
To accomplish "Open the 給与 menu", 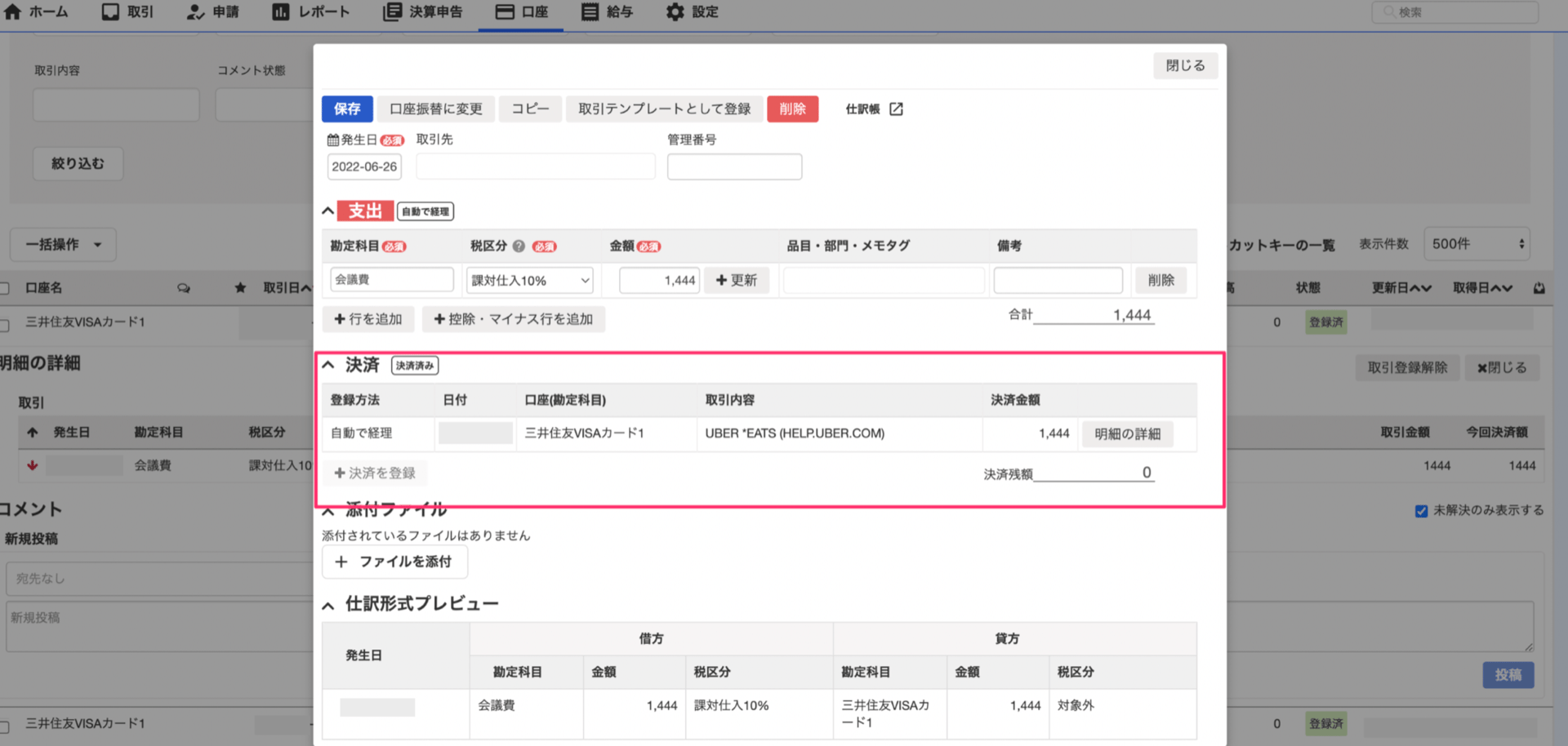I will click(607, 12).
